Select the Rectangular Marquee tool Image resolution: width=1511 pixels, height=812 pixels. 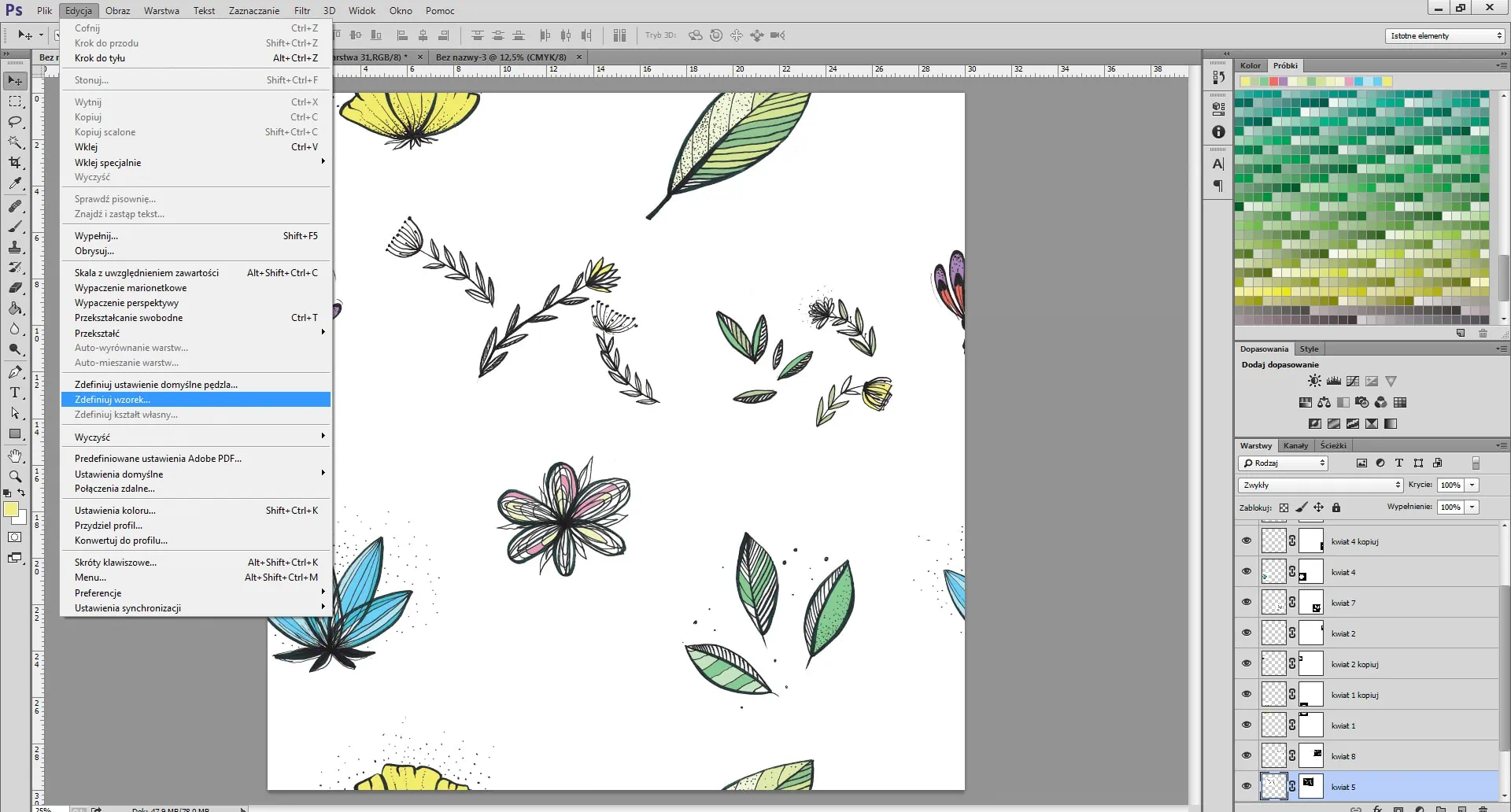pyautogui.click(x=15, y=101)
